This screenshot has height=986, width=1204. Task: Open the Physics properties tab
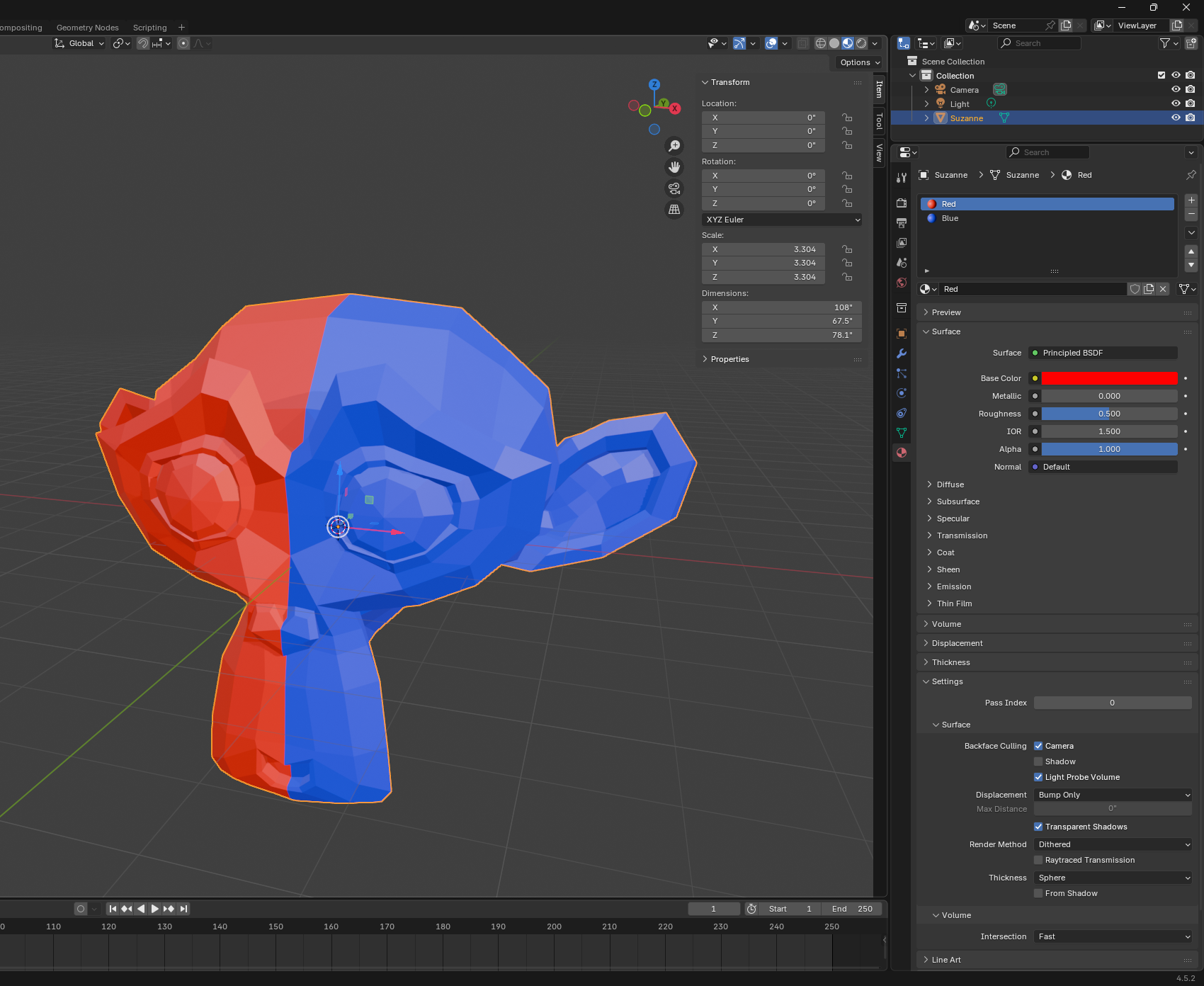[902, 393]
